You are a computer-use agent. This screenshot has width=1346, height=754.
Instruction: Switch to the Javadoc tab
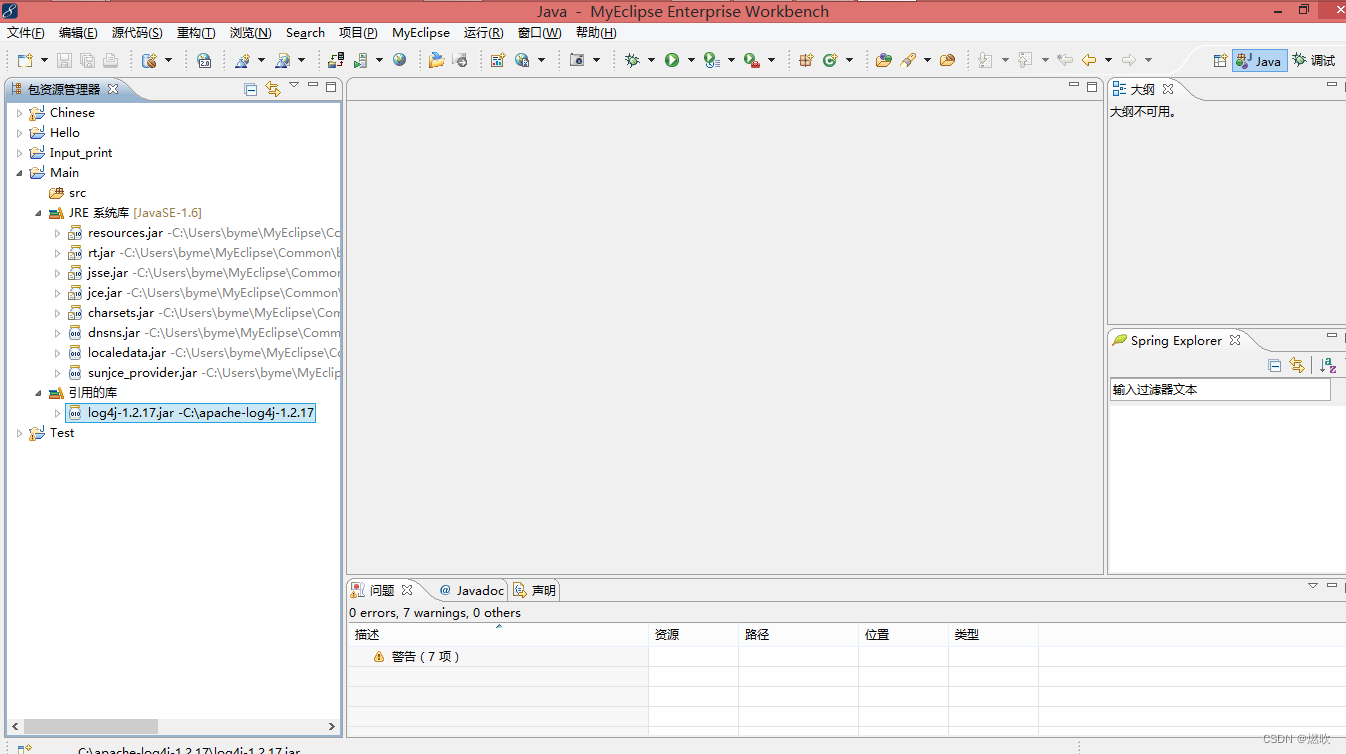[472, 591]
